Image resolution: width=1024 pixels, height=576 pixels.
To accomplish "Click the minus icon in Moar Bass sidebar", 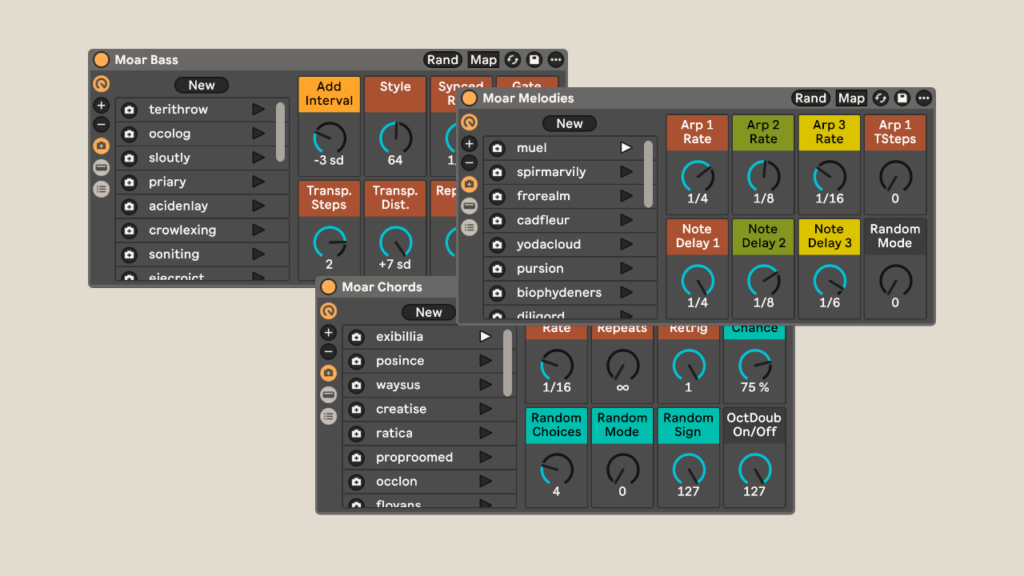I will point(101,125).
